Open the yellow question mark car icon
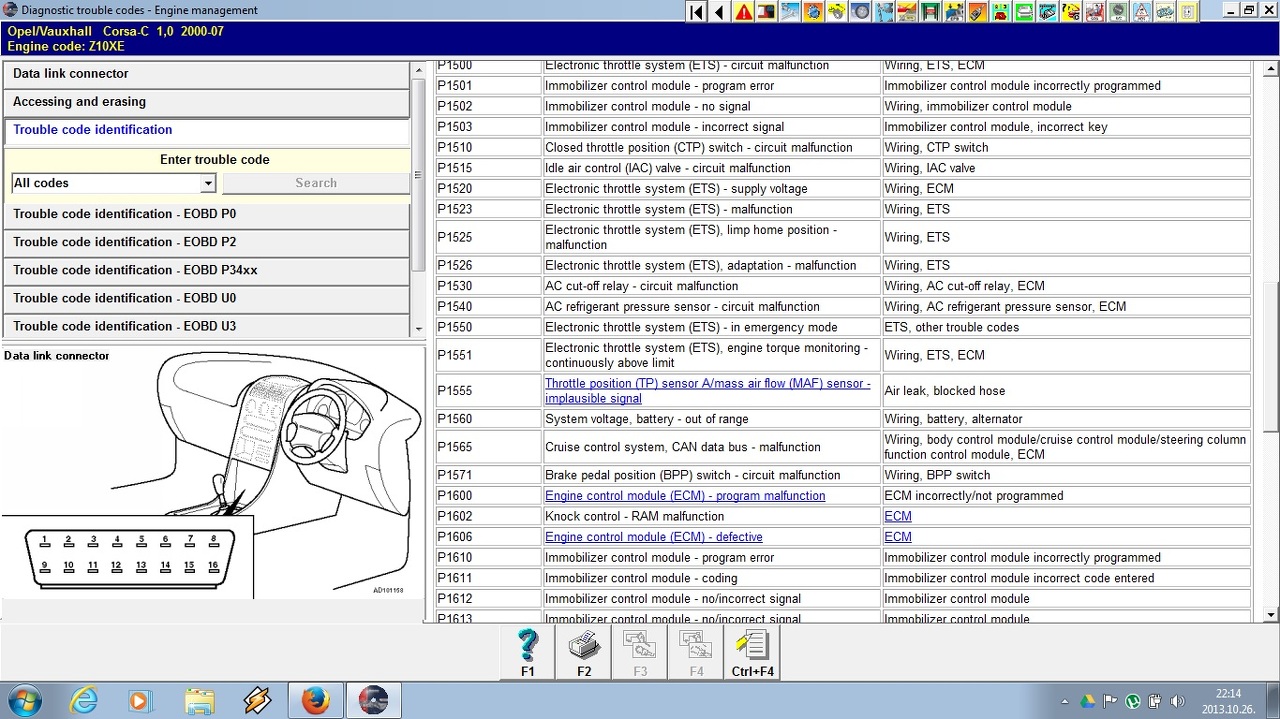Image resolution: width=1280 pixels, height=719 pixels. pos(1071,12)
